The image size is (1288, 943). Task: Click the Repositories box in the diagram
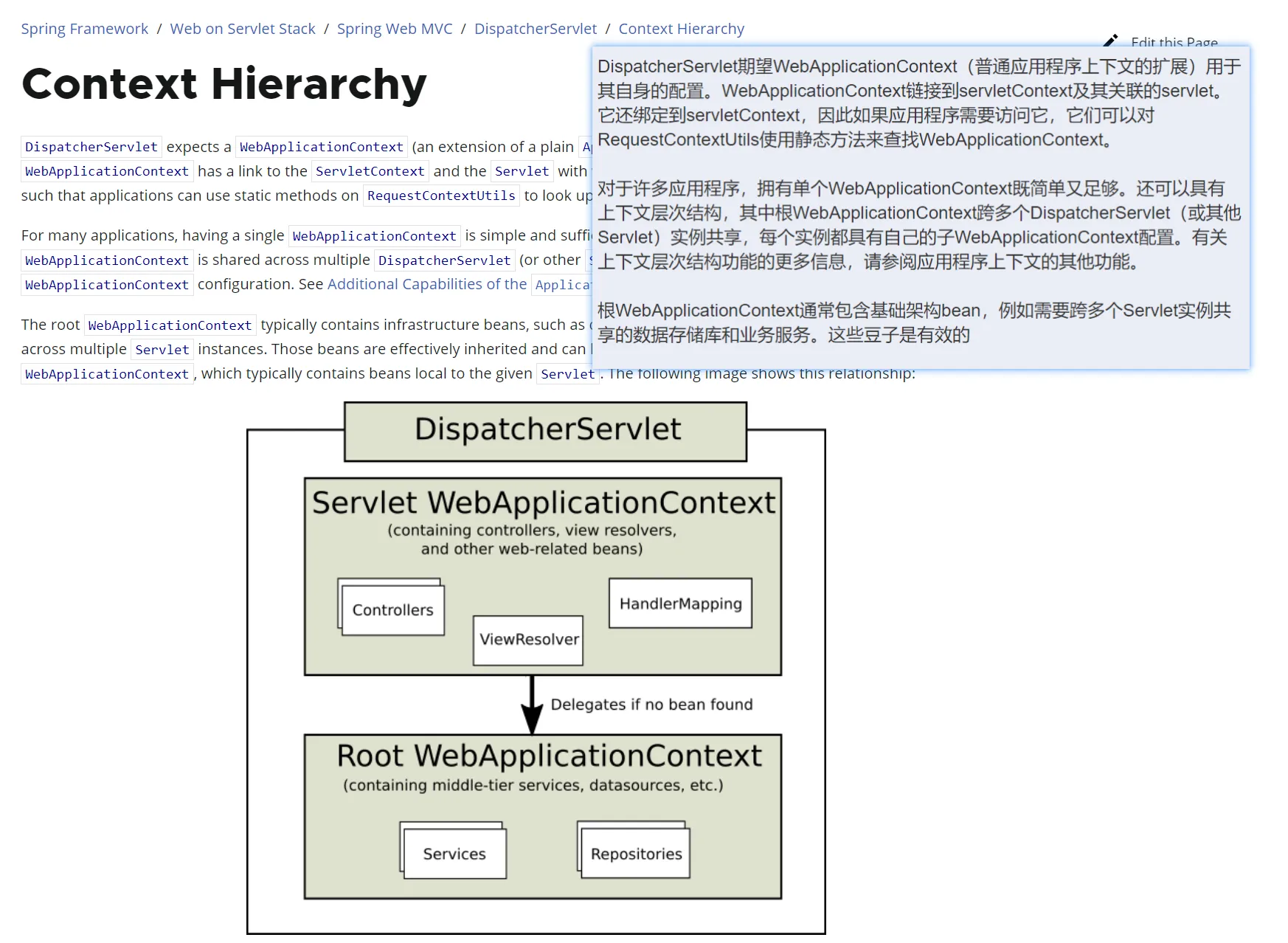pyautogui.click(x=636, y=854)
